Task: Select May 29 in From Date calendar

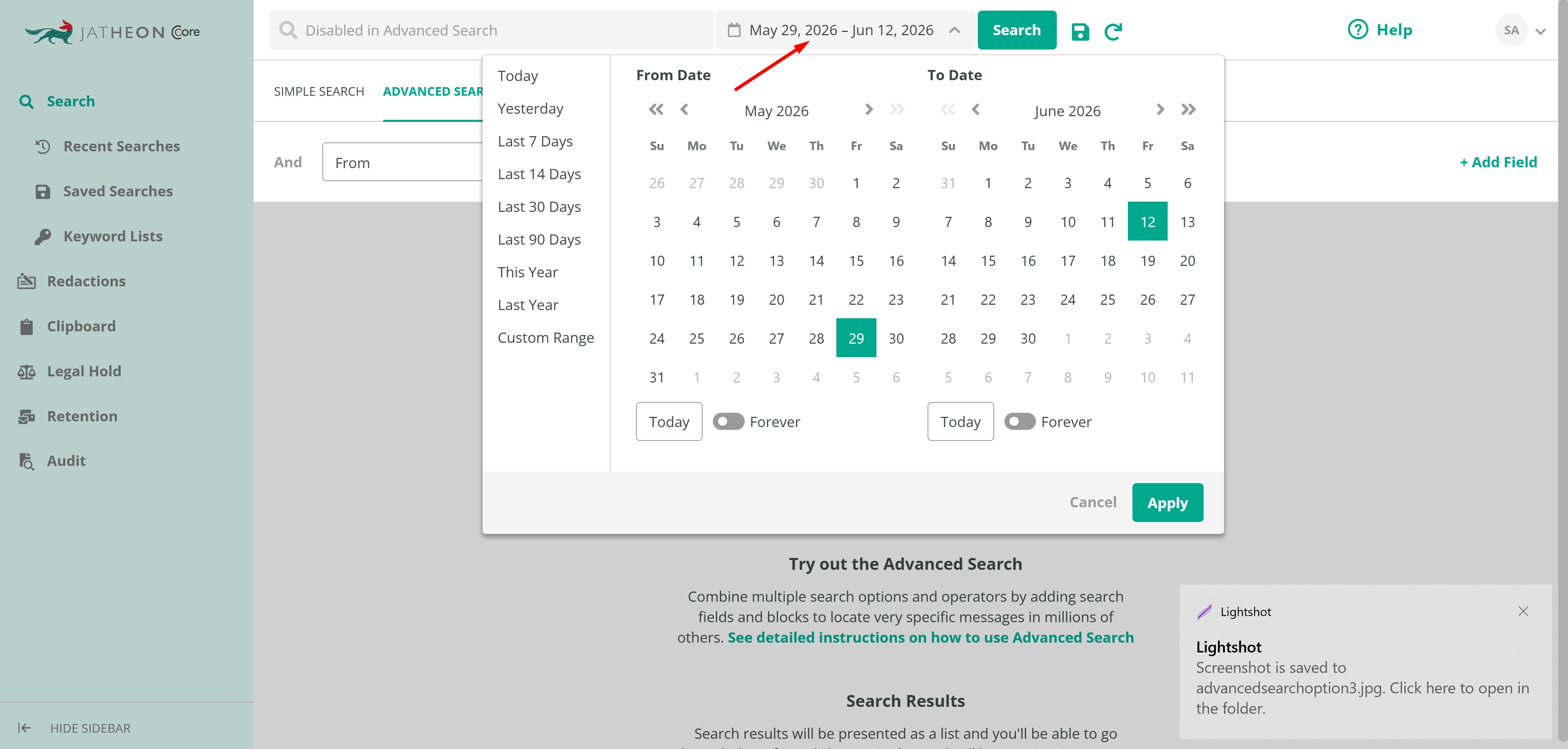Action: 856,338
